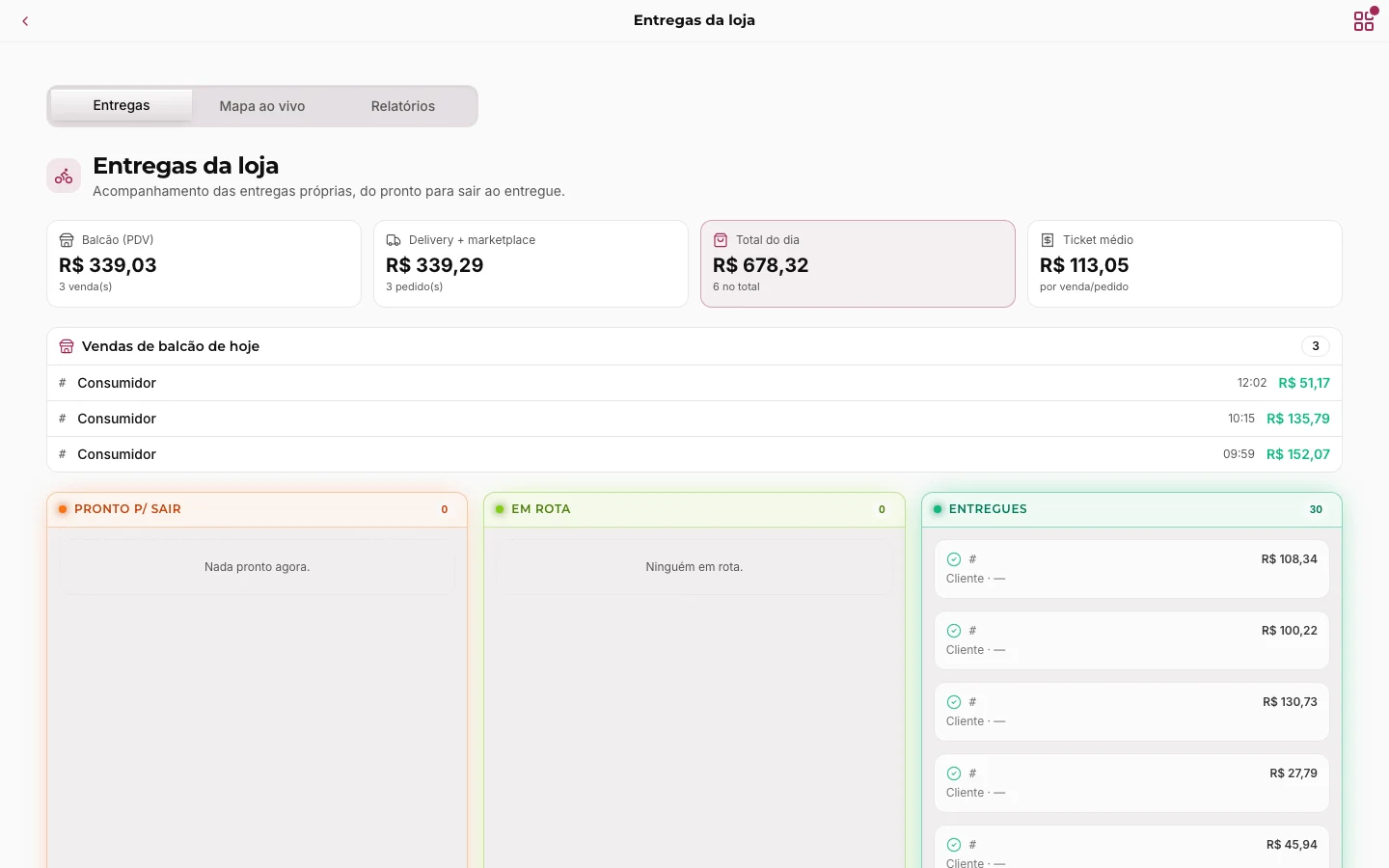Open the apps grid menu icon
The width and height of the screenshot is (1389, 868).
tap(1364, 21)
